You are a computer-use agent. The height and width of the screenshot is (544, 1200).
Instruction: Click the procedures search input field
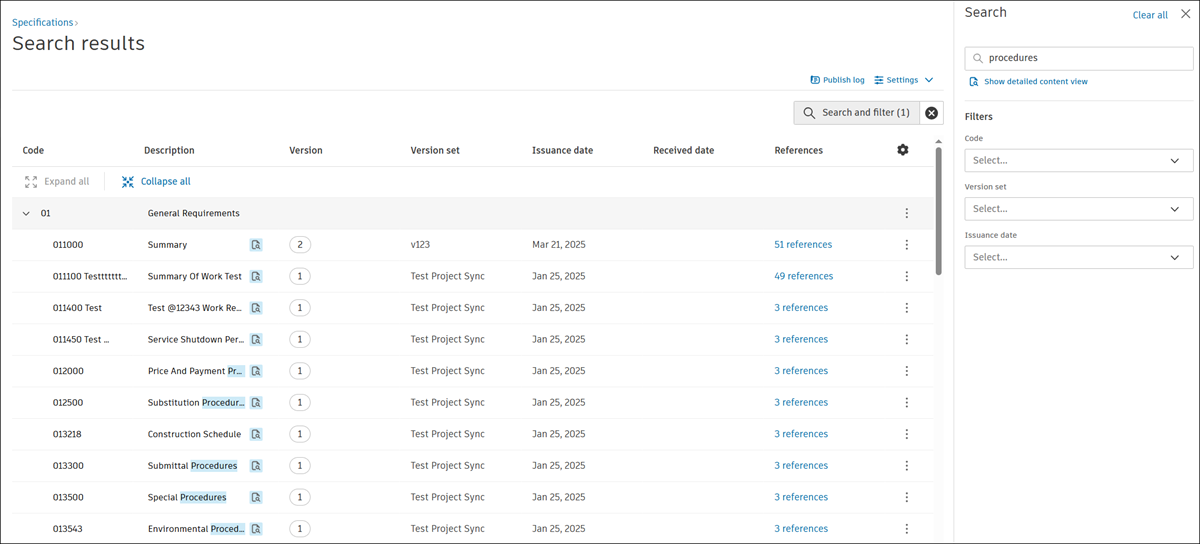[x=1085, y=58]
